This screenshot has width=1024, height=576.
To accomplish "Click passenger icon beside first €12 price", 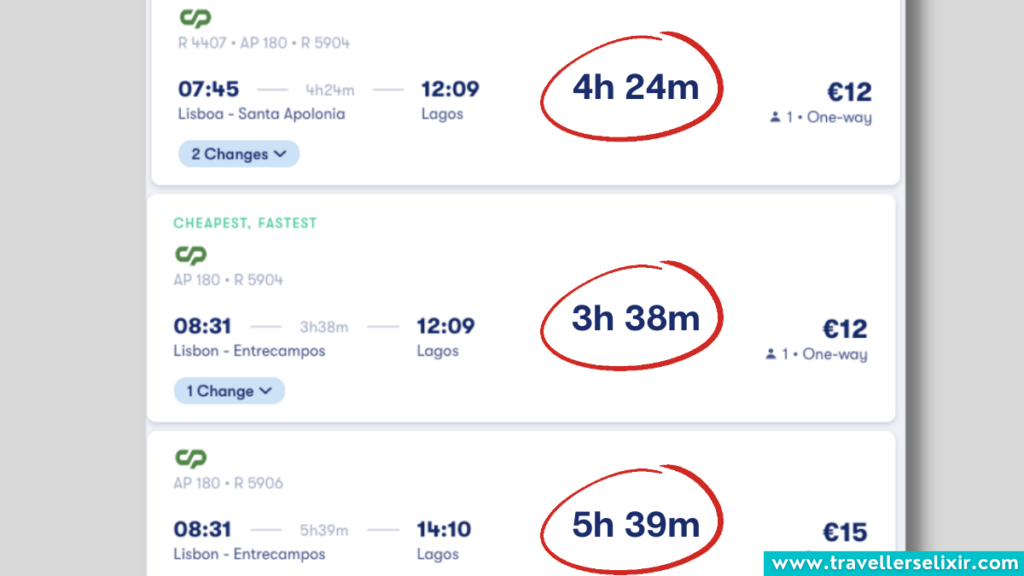I will pyautogui.click(x=774, y=118).
